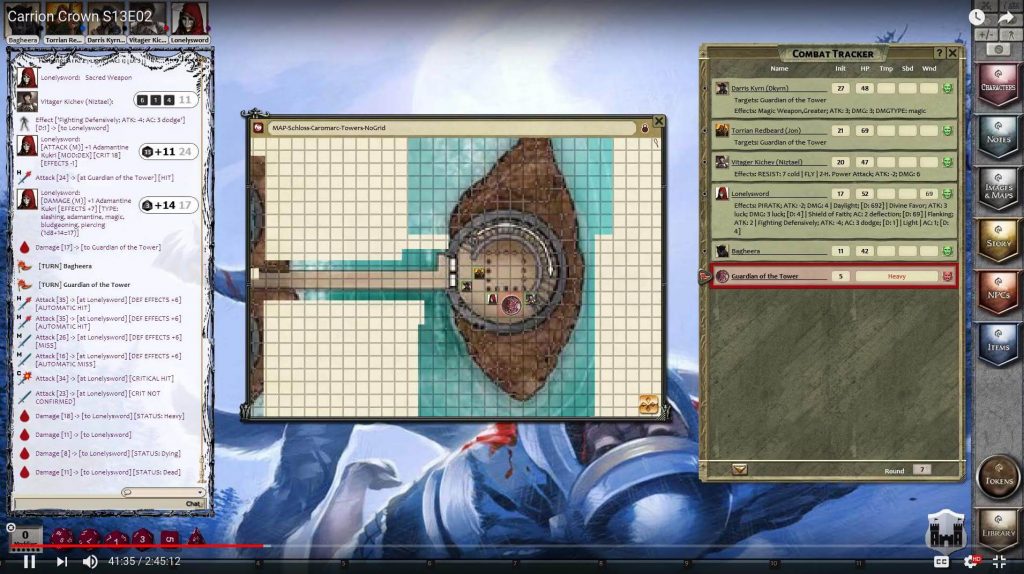Click Lonelysword HP value 52
This screenshot has width=1024, height=574.
pos(865,193)
